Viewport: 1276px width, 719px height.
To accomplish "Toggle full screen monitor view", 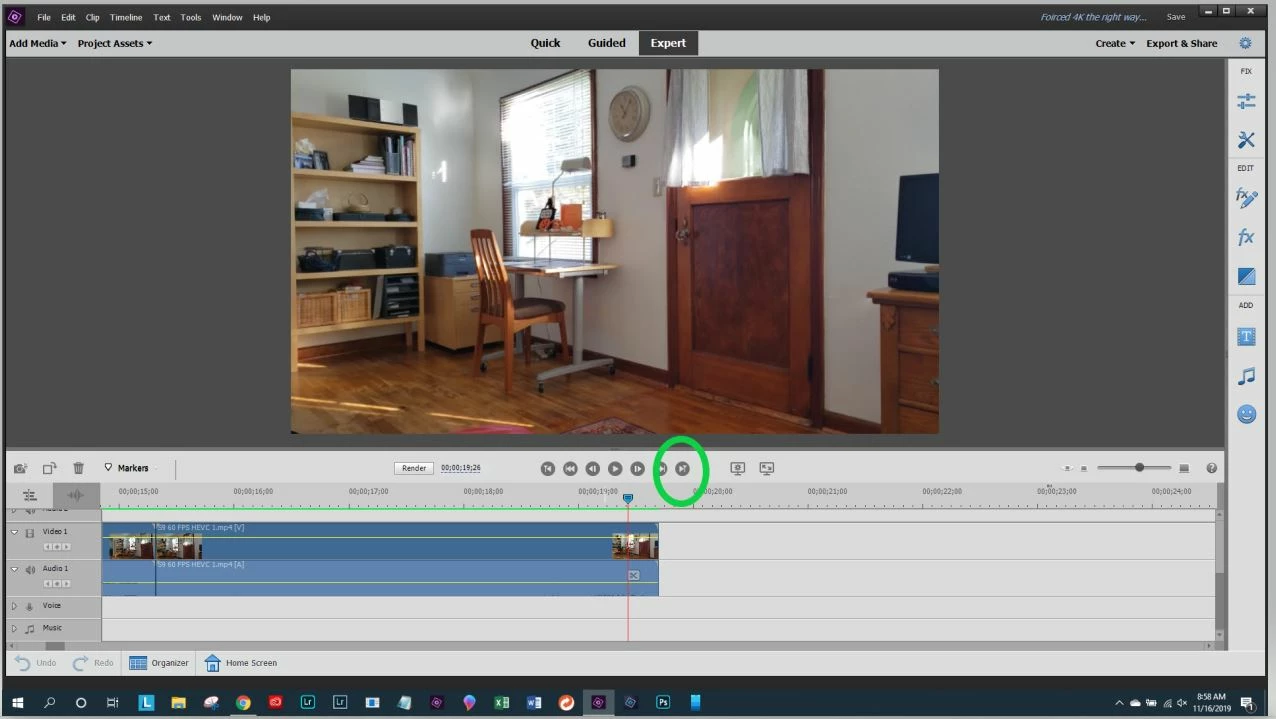I will coord(767,468).
